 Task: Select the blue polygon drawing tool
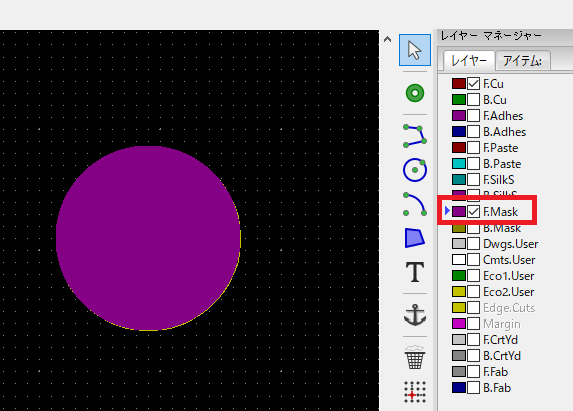tap(415, 238)
